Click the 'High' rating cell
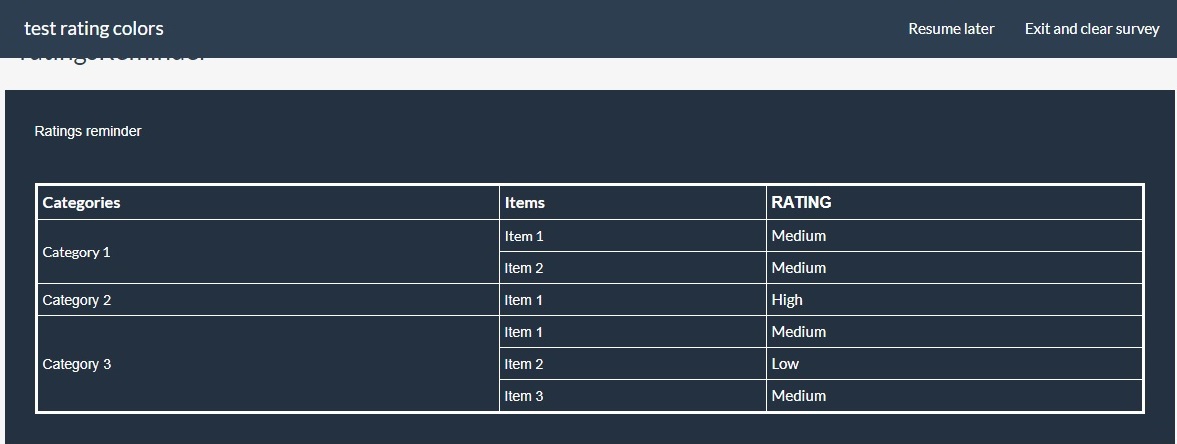The height and width of the screenshot is (444, 1177). (x=787, y=300)
